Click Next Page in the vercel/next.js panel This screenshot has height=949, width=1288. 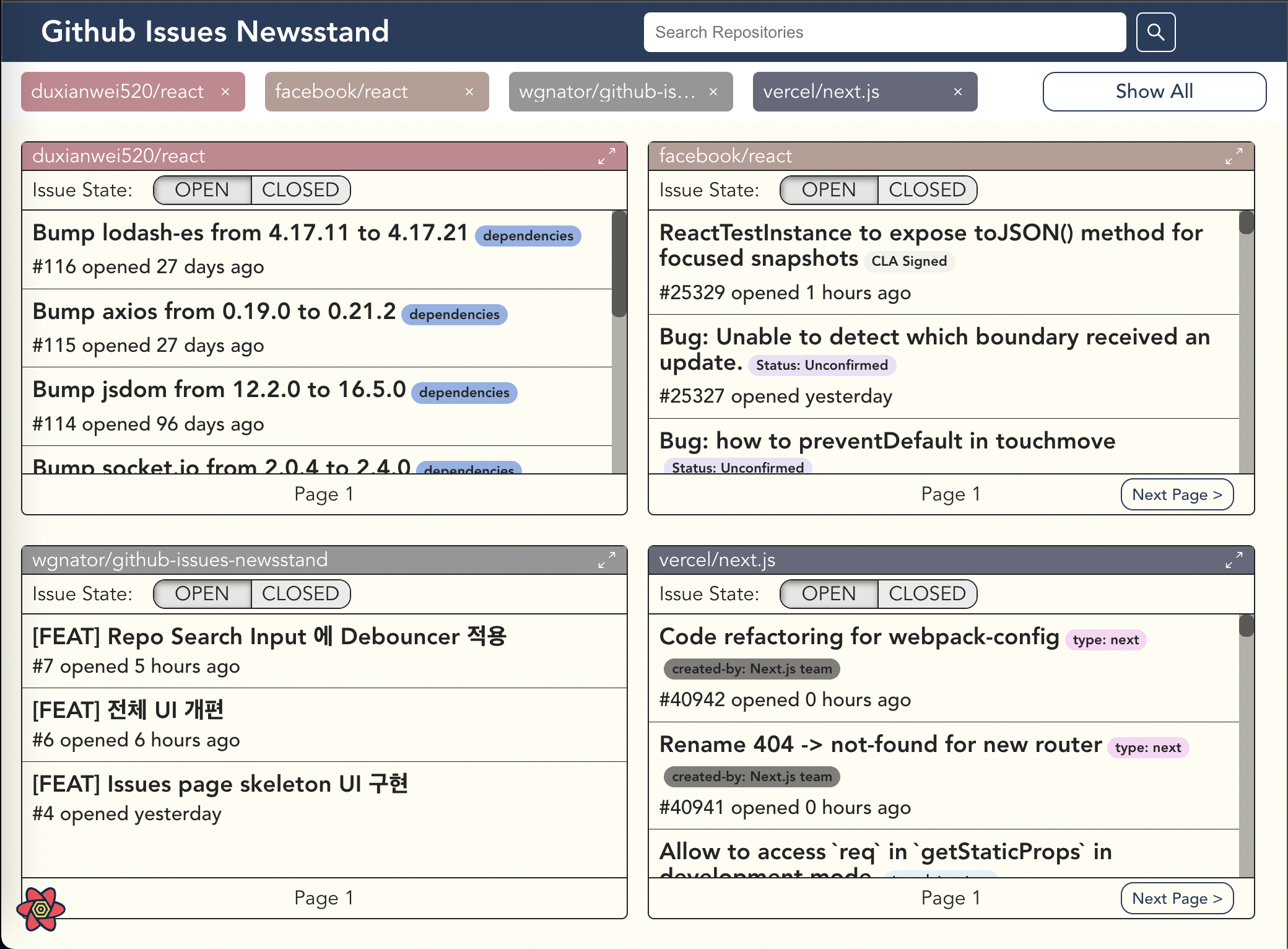[1177, 898]
